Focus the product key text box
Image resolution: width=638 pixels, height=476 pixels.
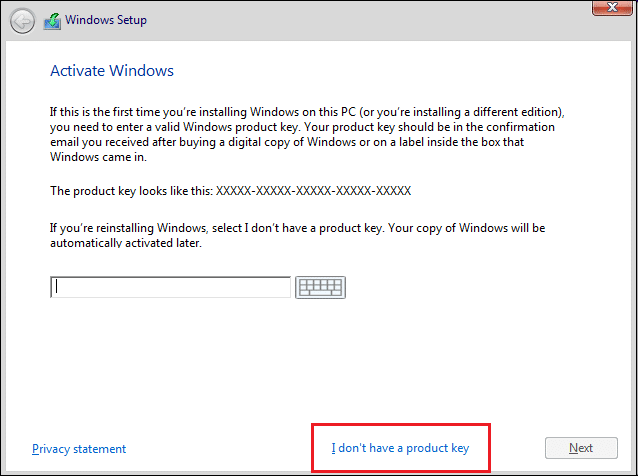pos(170,287)
